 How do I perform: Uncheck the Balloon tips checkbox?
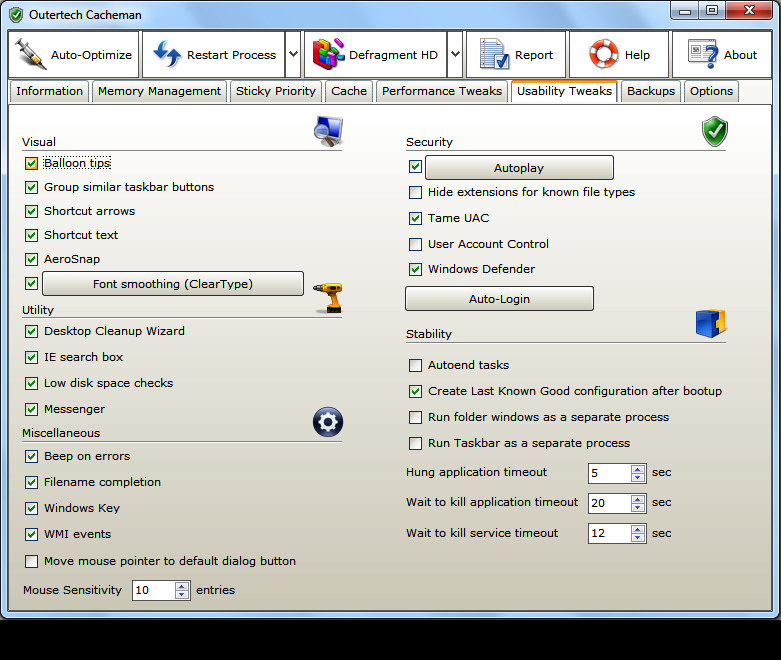tap(31, 163)
